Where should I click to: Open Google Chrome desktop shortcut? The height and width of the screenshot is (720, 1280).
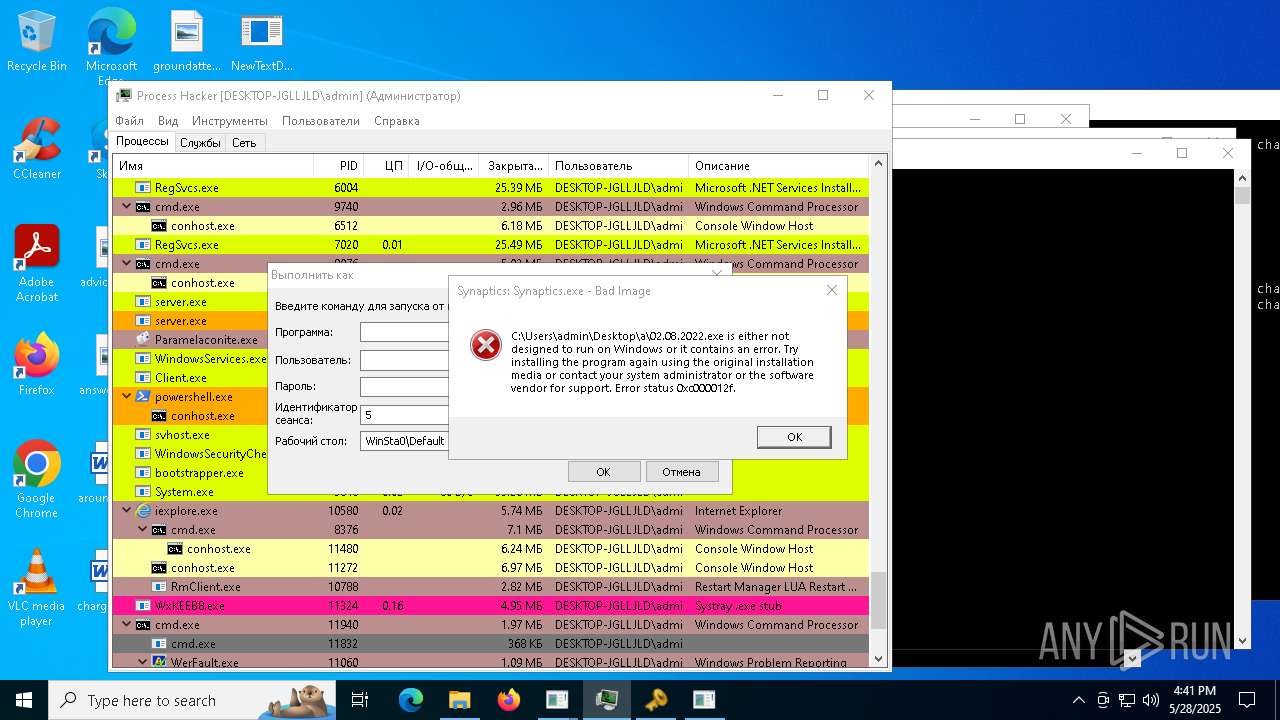click(37, 478)
